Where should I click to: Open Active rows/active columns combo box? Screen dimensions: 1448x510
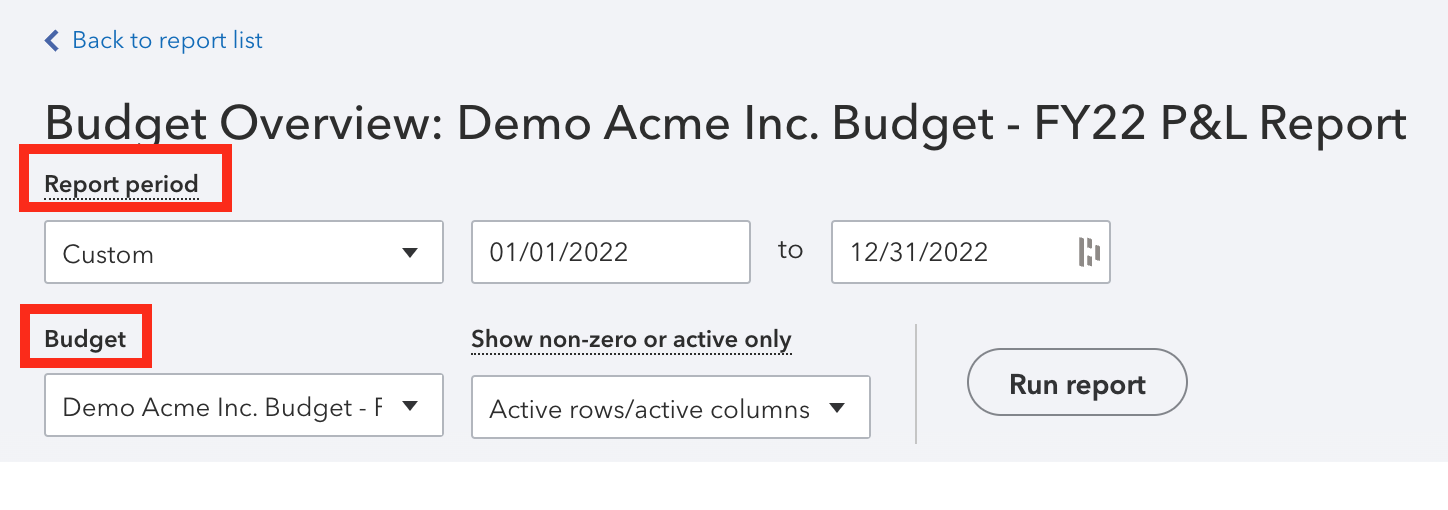click(x=671, y=407)
